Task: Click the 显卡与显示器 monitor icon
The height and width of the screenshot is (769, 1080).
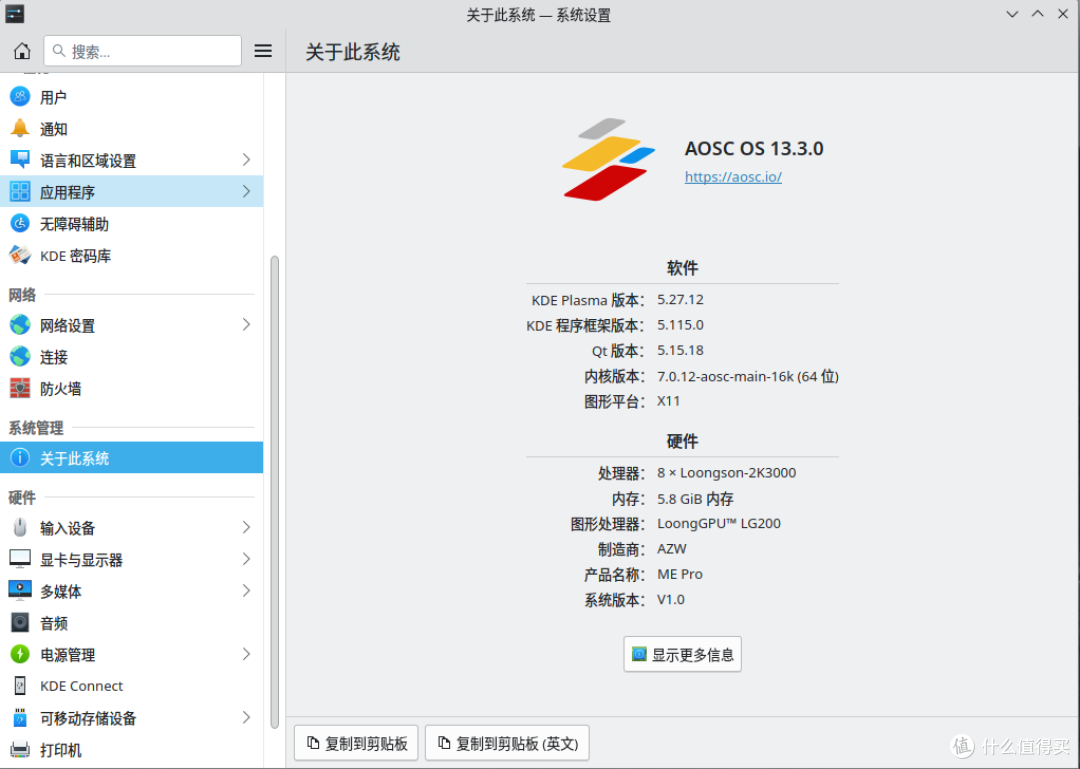Action: [x=20, y=559]
